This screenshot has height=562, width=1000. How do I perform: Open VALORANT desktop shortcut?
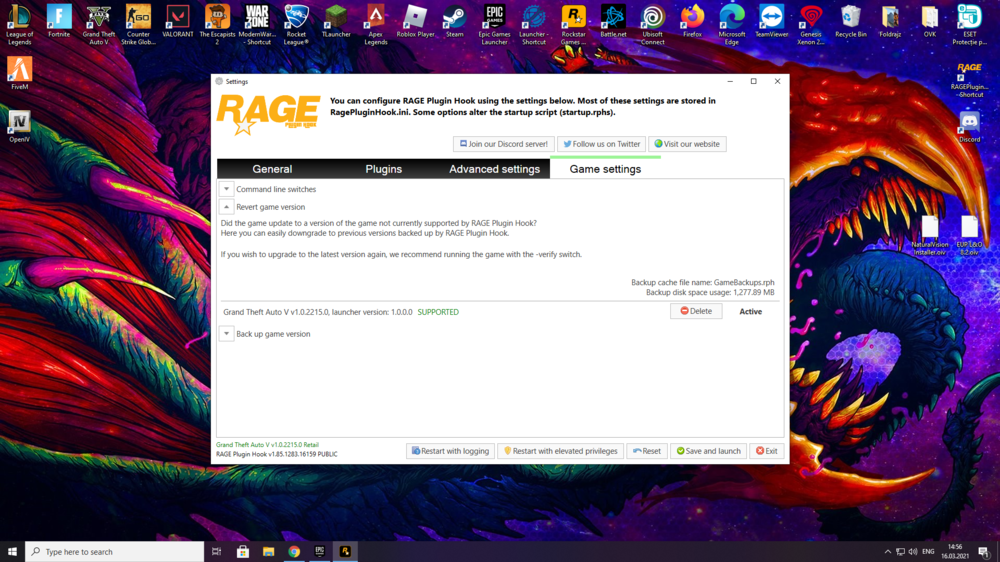point(177,22)
